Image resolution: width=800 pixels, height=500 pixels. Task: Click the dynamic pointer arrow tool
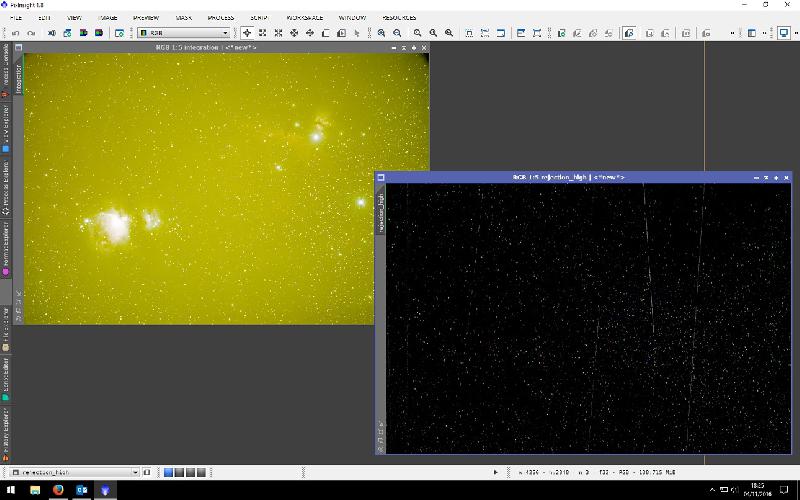(x=357, y=33)
